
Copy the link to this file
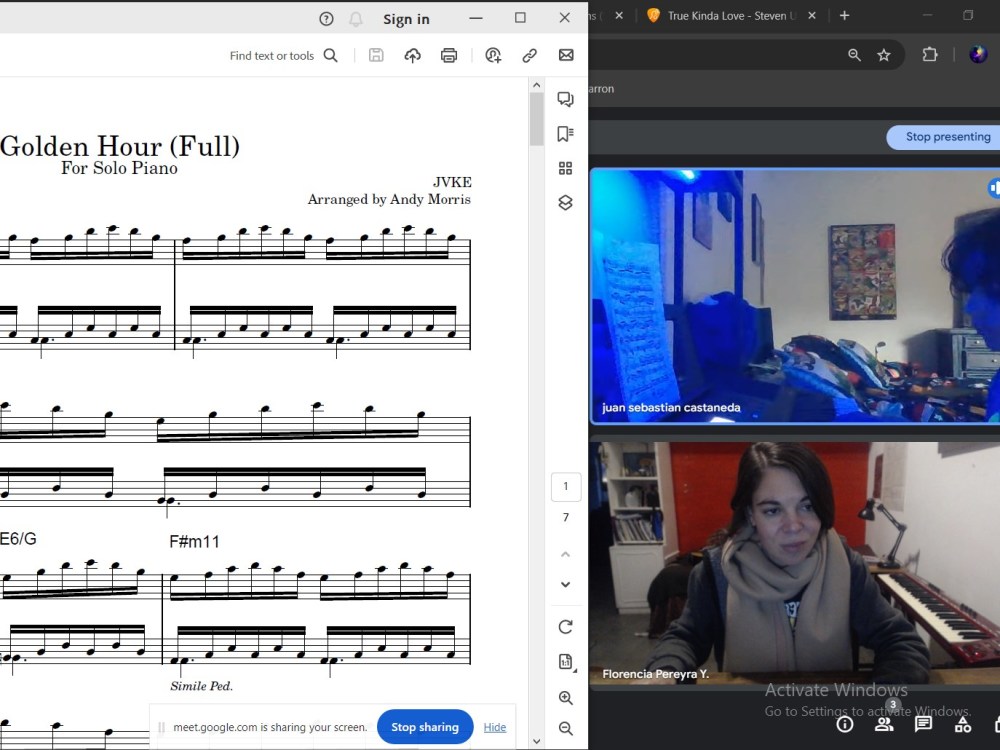coord(529,55)
